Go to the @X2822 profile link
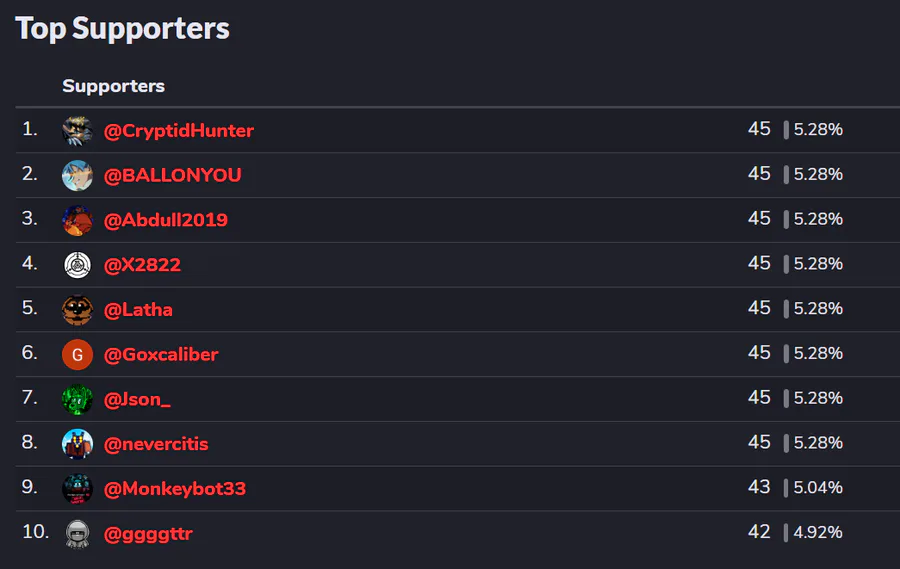Viewport: 900px width, 569px height. point(142,265)
